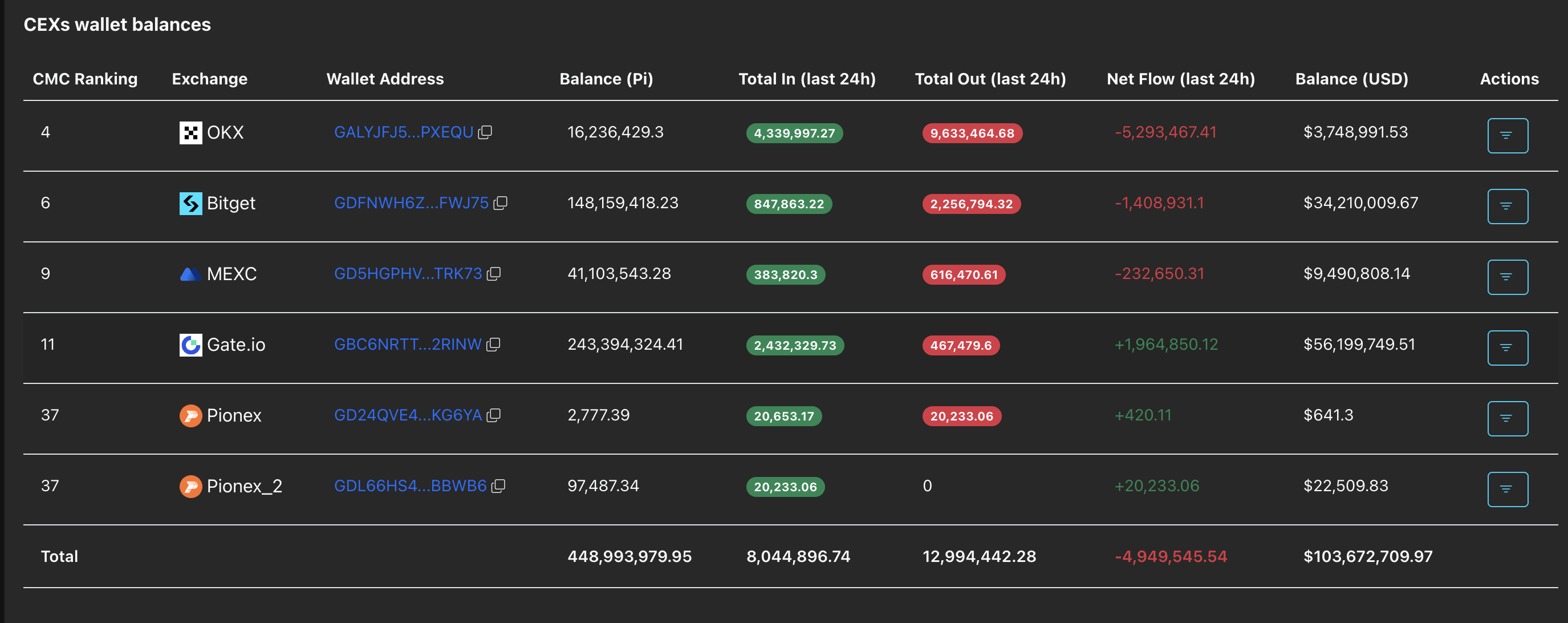Copy the Gate.io wallet address
This screenshot has width=1568, height=623.
[494, 344]
